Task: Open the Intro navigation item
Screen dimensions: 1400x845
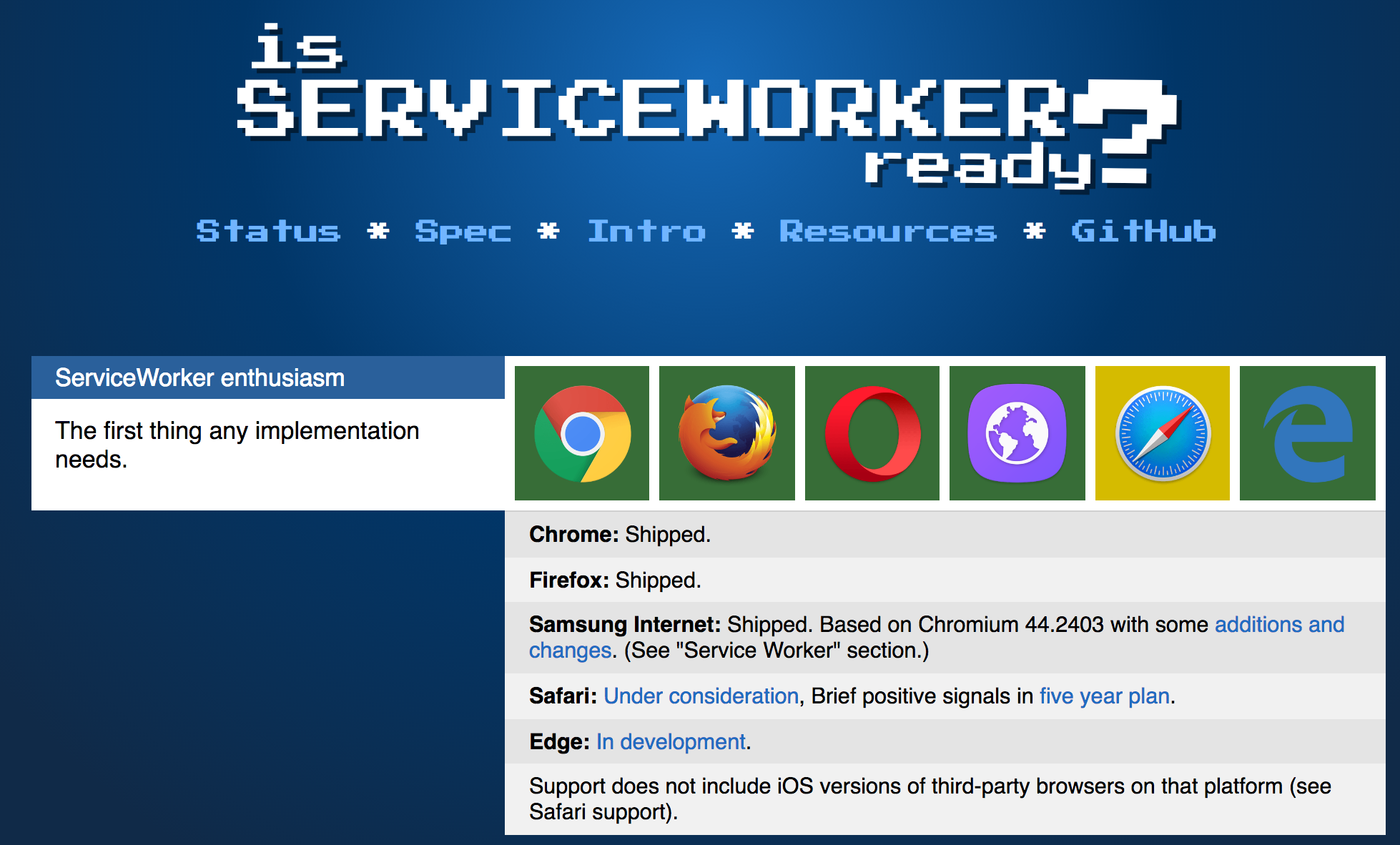Action: [x=646, y=232]
